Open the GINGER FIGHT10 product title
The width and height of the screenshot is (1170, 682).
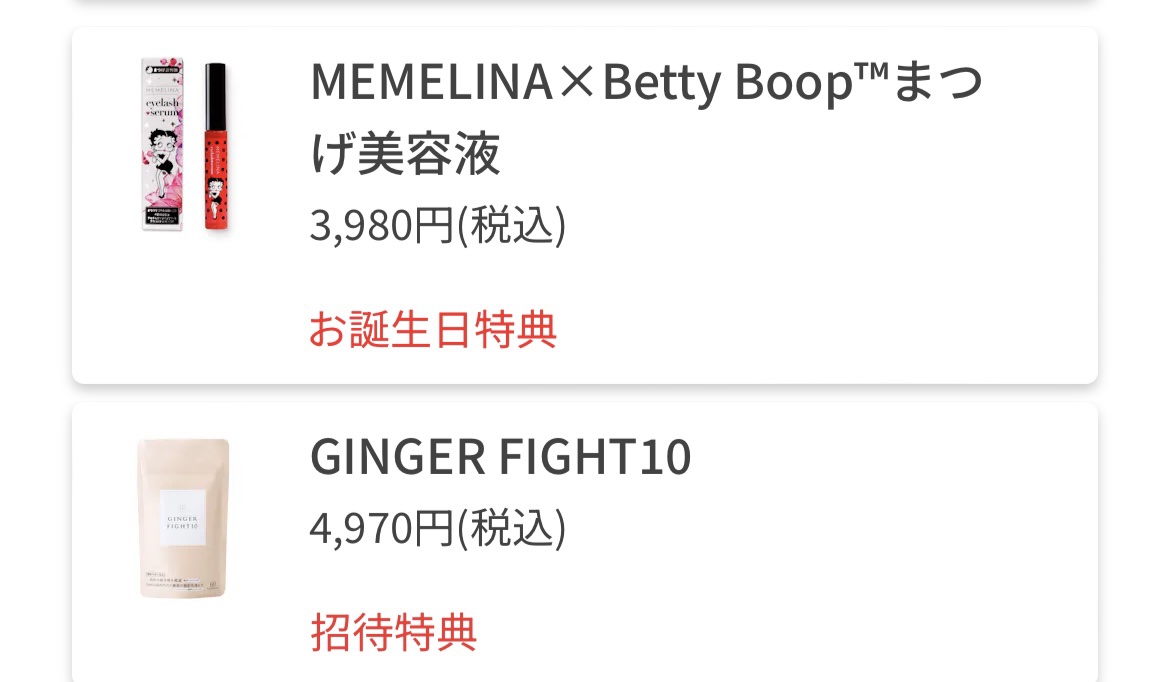[500, 458]
